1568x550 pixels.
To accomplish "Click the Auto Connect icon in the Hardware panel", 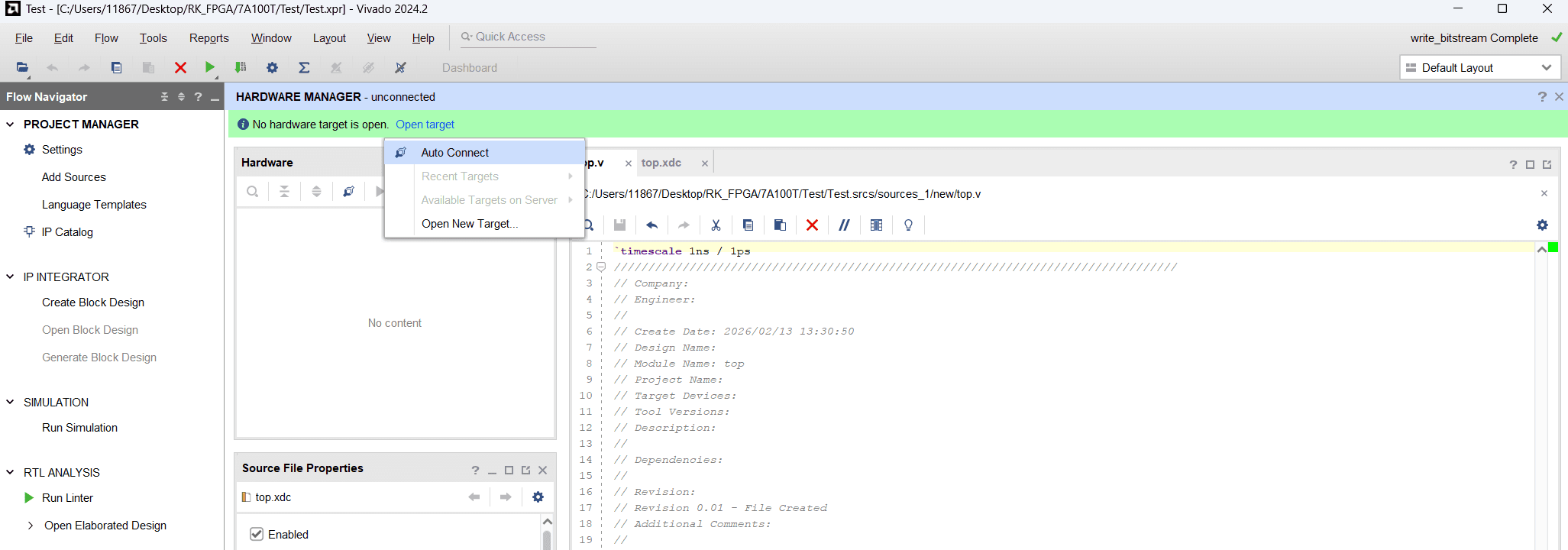I will coord(348,192).
